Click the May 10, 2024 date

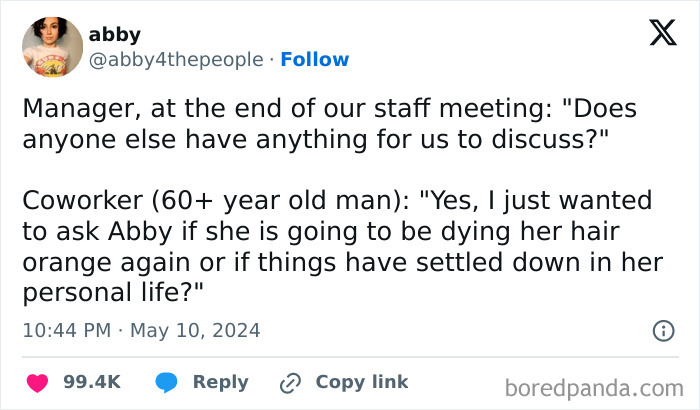(x=195, y=331)
